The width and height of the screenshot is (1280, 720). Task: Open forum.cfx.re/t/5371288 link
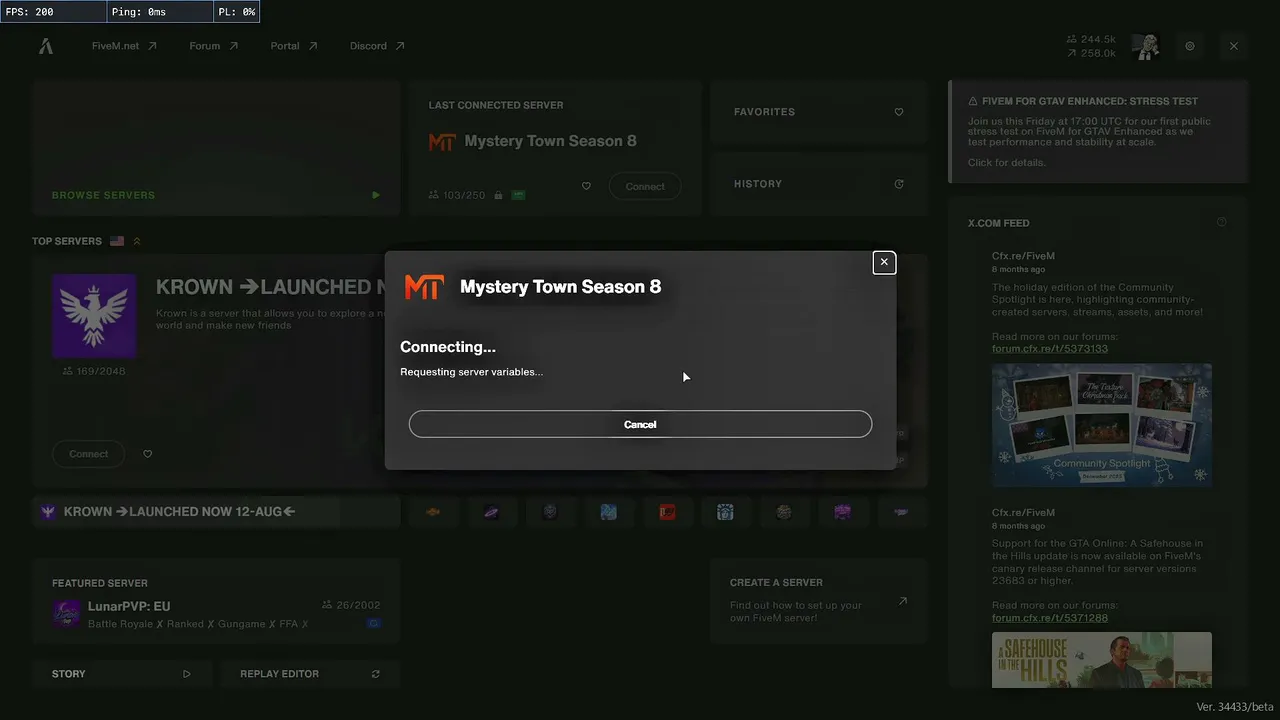click(1050, 618)
